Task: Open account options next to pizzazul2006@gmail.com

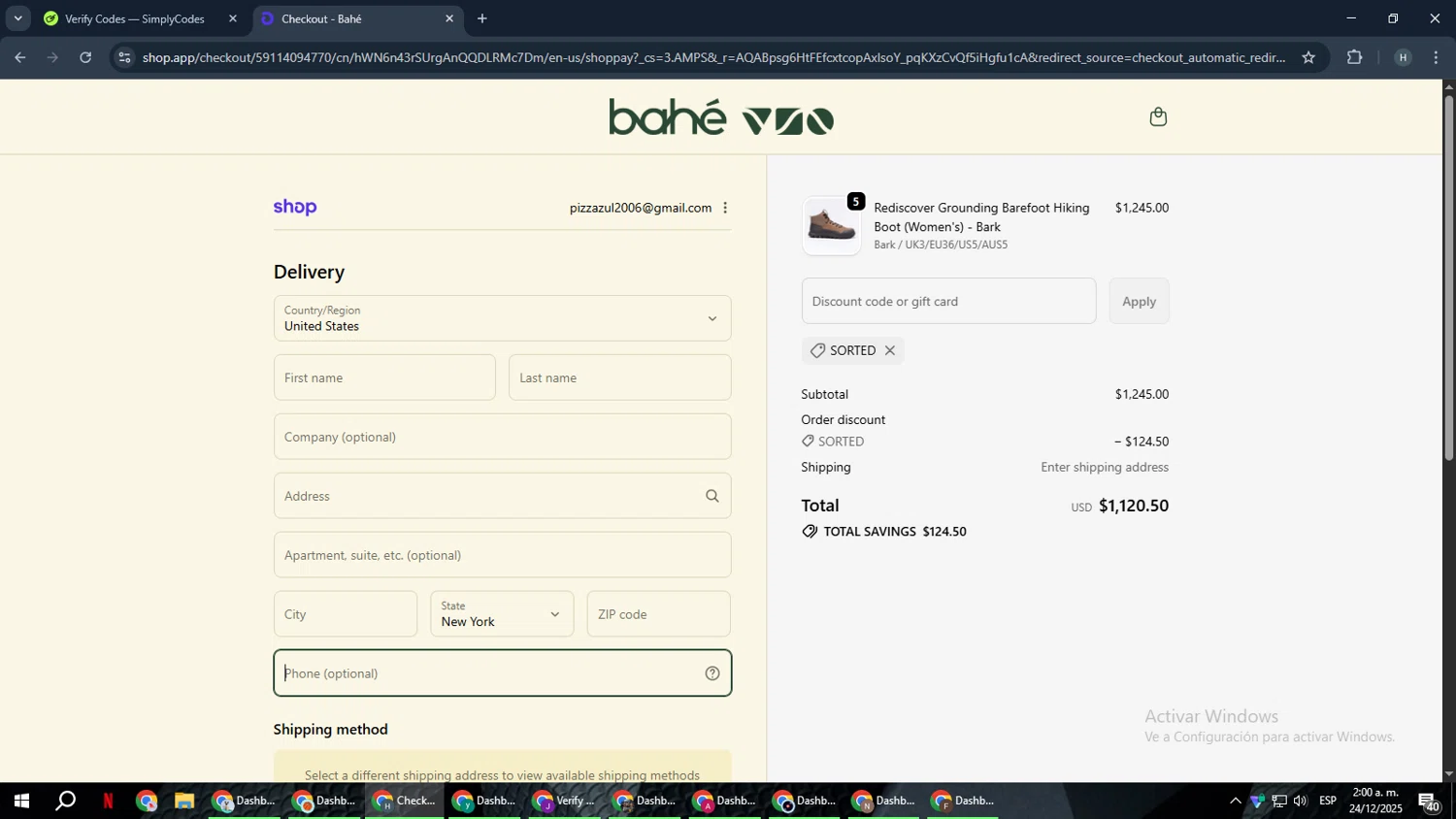Action: tap(725, 208)
